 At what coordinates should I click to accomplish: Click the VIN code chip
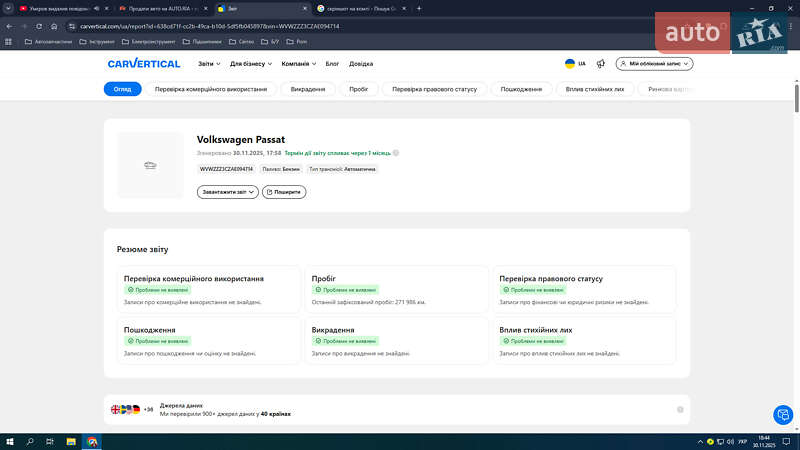coord(226,169)
